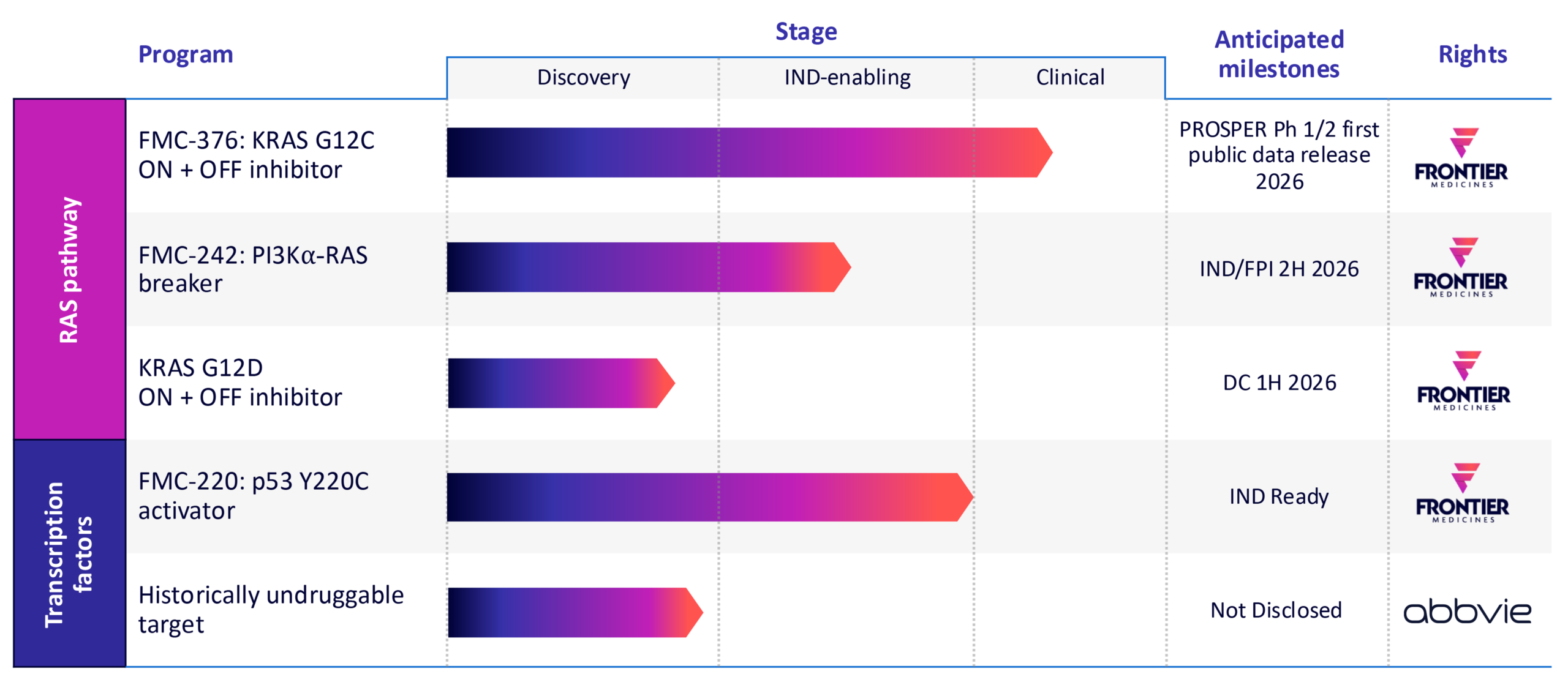Viewport: 1568px width, 685px height.
Task: Click the FMC-220 p53 Y220C progress bar
Action: click(707, 497)
